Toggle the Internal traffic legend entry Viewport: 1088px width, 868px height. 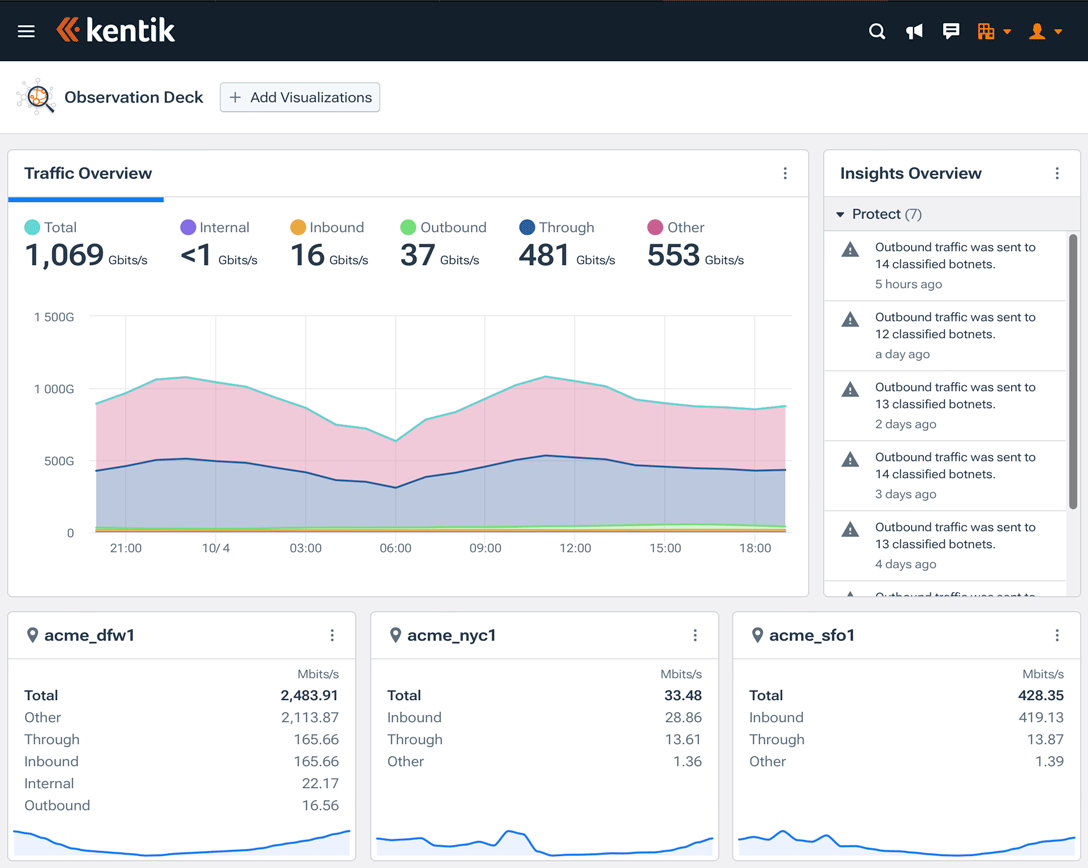pyautogui.click(x=215, y=227)
